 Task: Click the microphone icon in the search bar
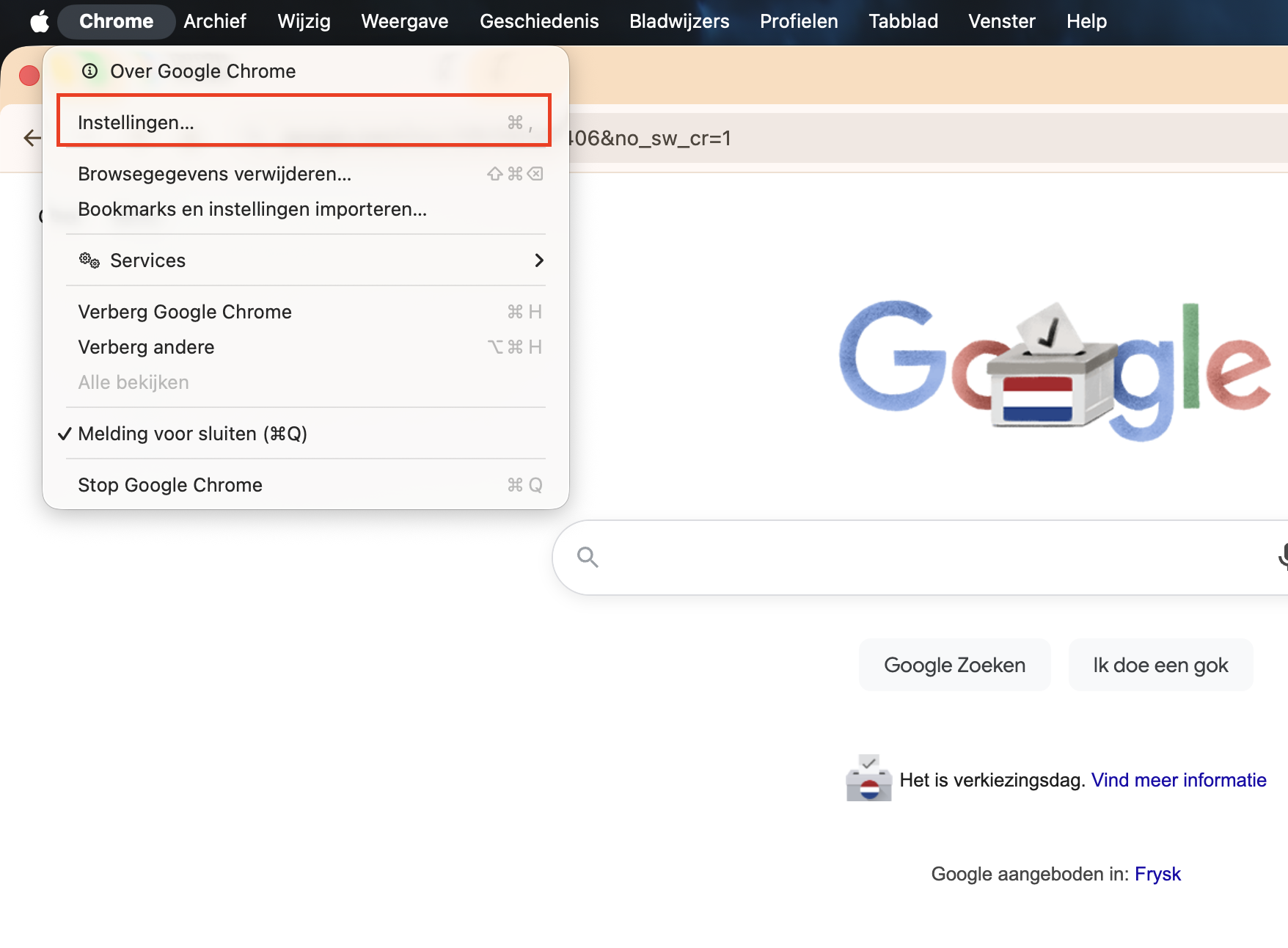point(1284,558)
